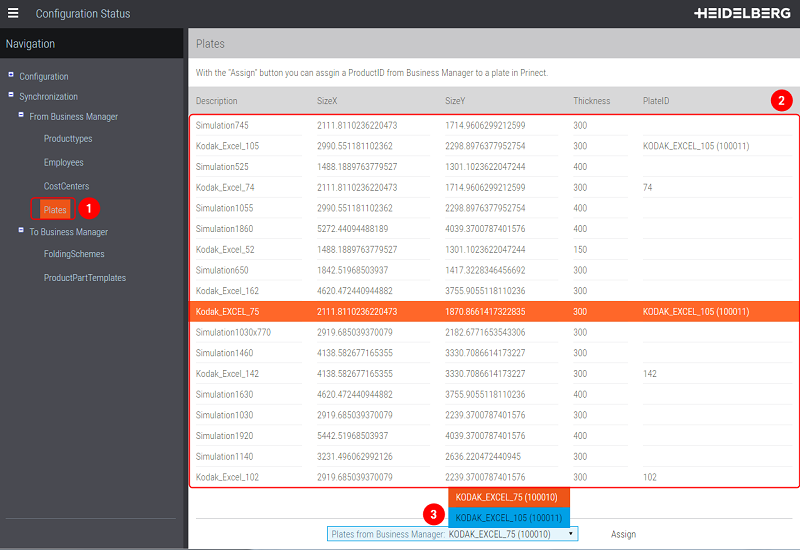Screen dimensions: 800x550
Task: Collapse the Configuration tree node
Action: (11, 75)
